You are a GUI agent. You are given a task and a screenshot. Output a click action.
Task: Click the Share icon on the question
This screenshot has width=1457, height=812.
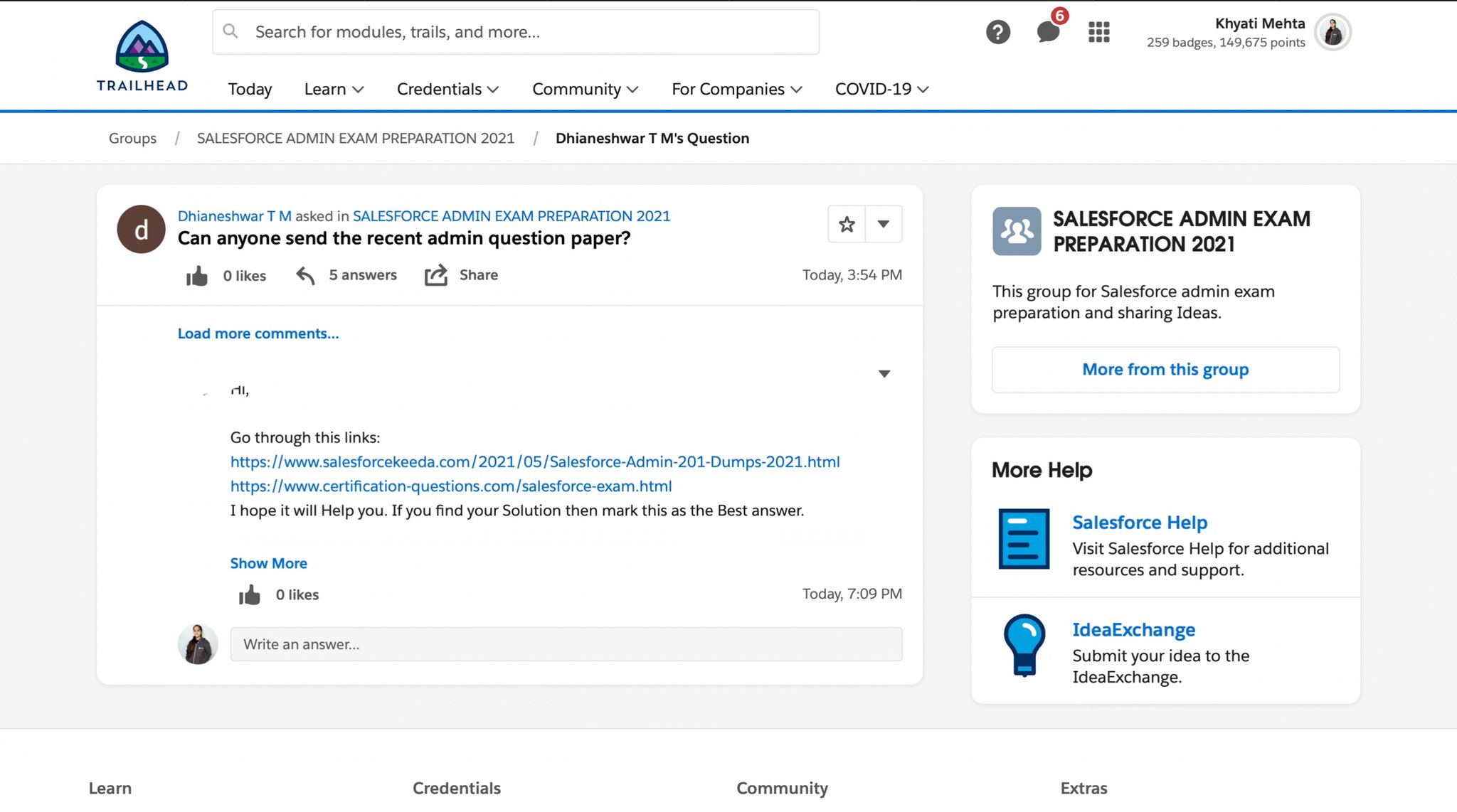435,275
